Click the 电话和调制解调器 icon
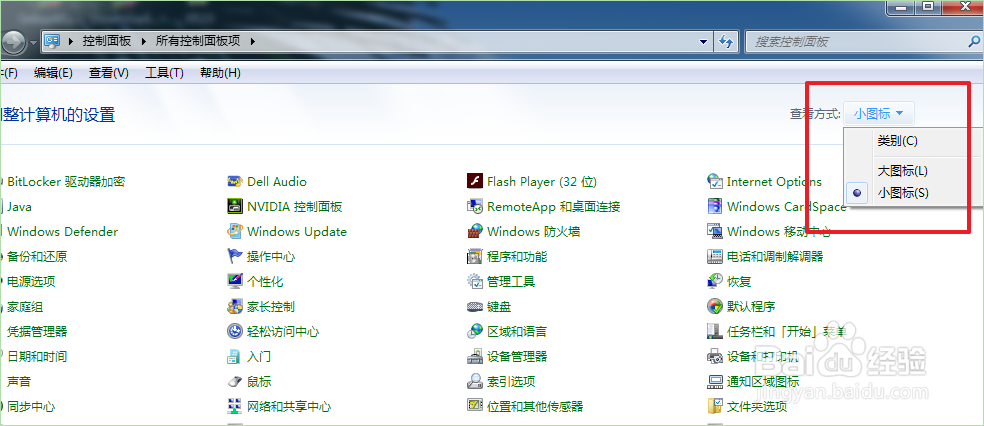This screenshot has width=984, height=426. [714, 257]
